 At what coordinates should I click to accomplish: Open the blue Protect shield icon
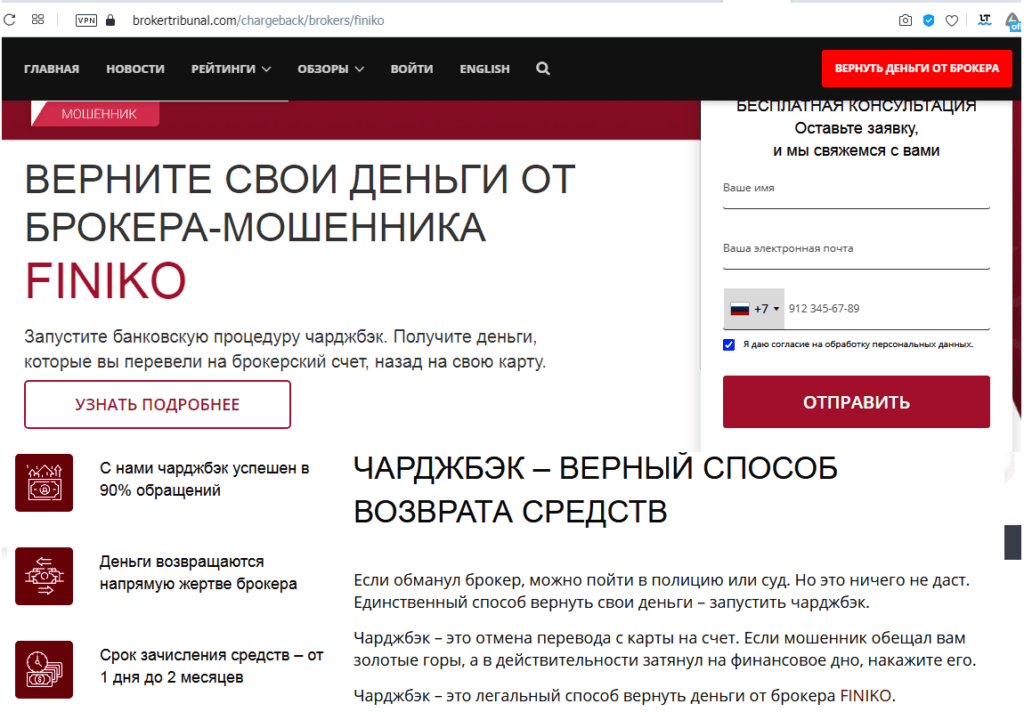pos(929,19)
